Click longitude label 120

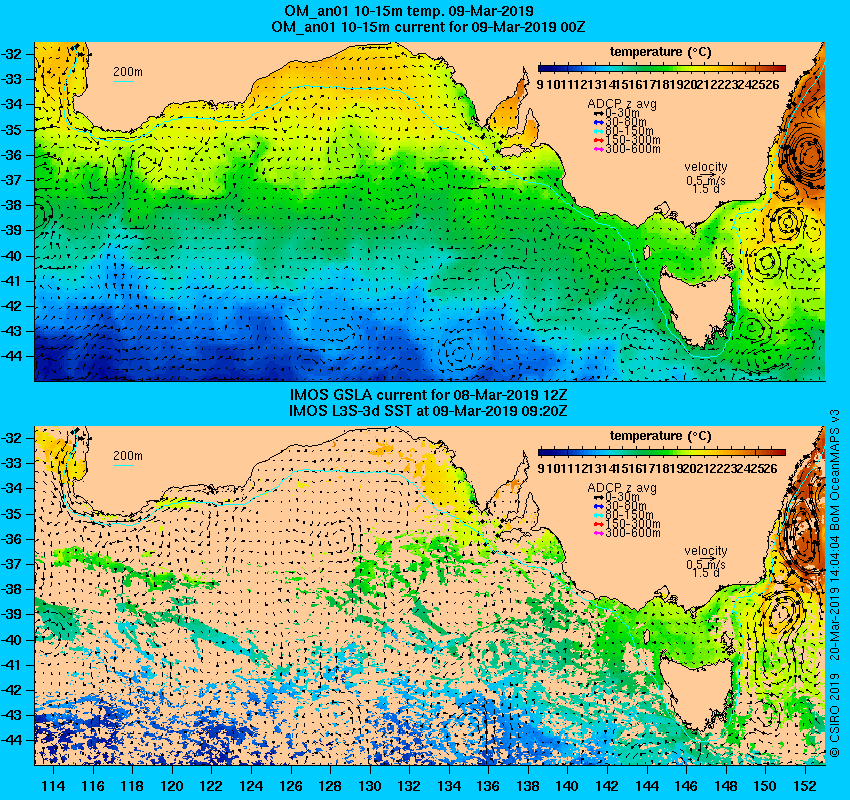[172, 786]
